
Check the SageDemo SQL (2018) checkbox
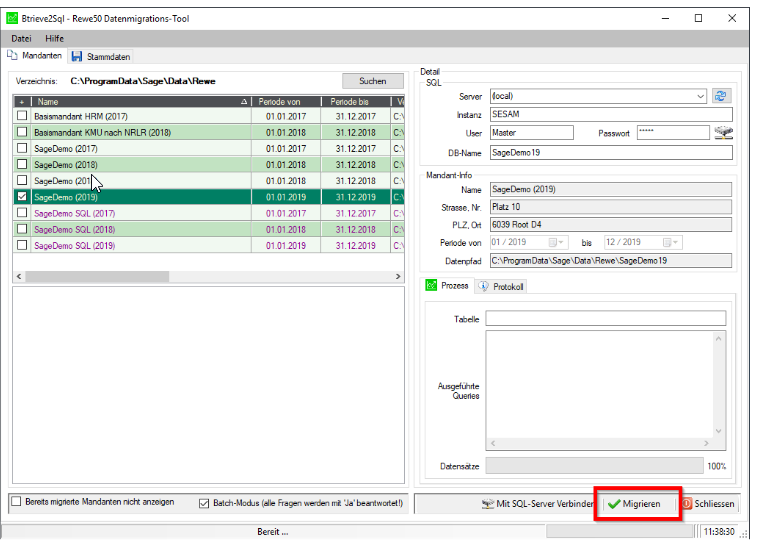tap(22, 228)
